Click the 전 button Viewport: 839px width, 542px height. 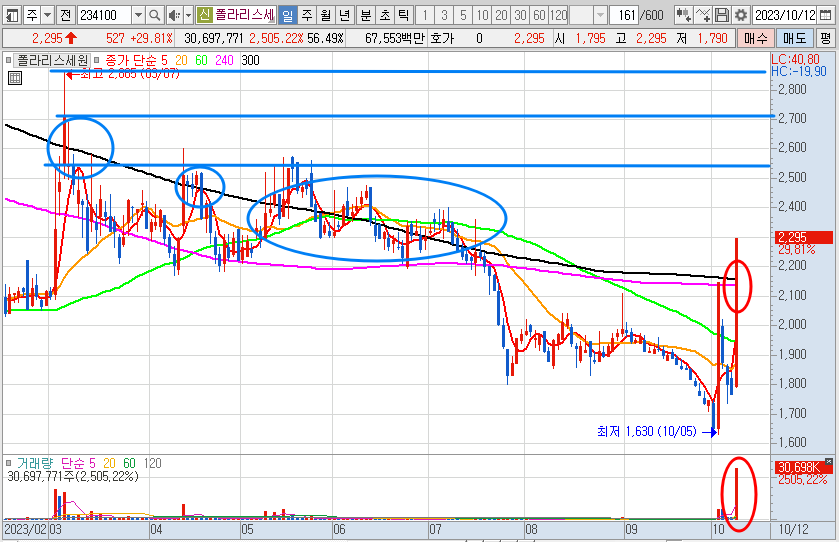(65, 15)
